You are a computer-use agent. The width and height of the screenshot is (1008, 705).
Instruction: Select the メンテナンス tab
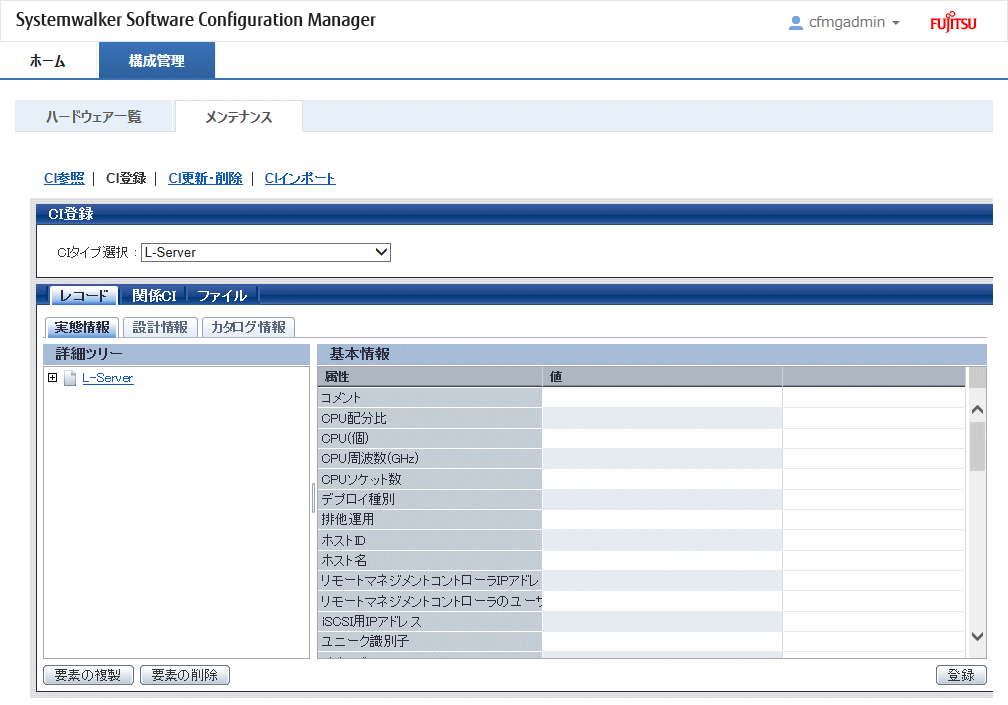coord(238,116)
